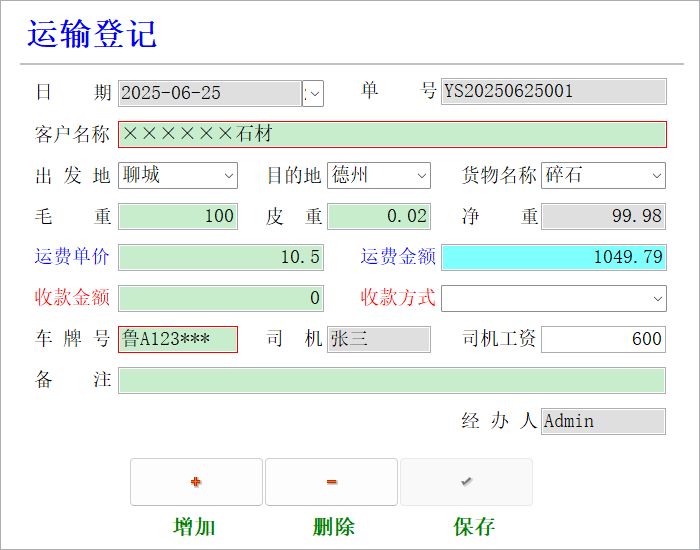
Task: Click the 运费单价 field with 10.5
Action: pos(221,257)
